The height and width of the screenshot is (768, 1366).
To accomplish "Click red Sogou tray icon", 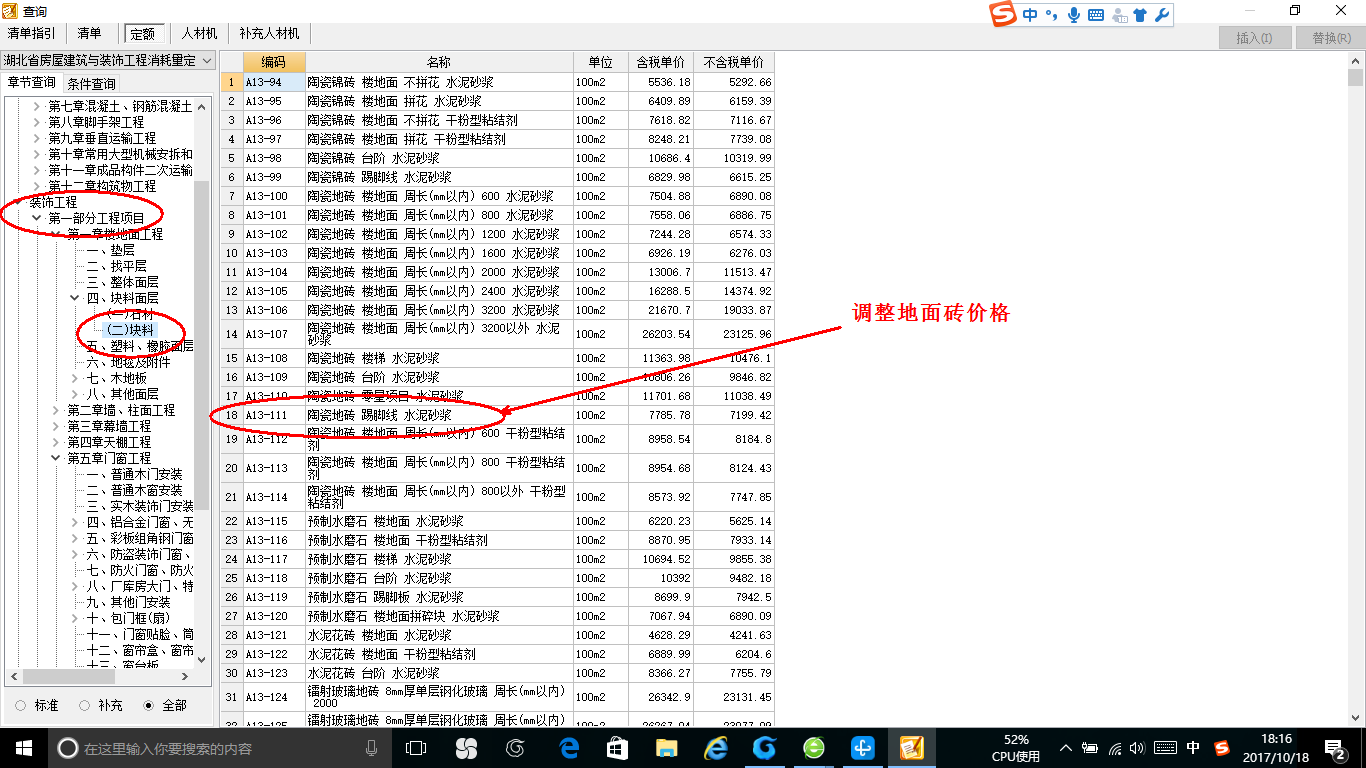I will (1222, 748).
